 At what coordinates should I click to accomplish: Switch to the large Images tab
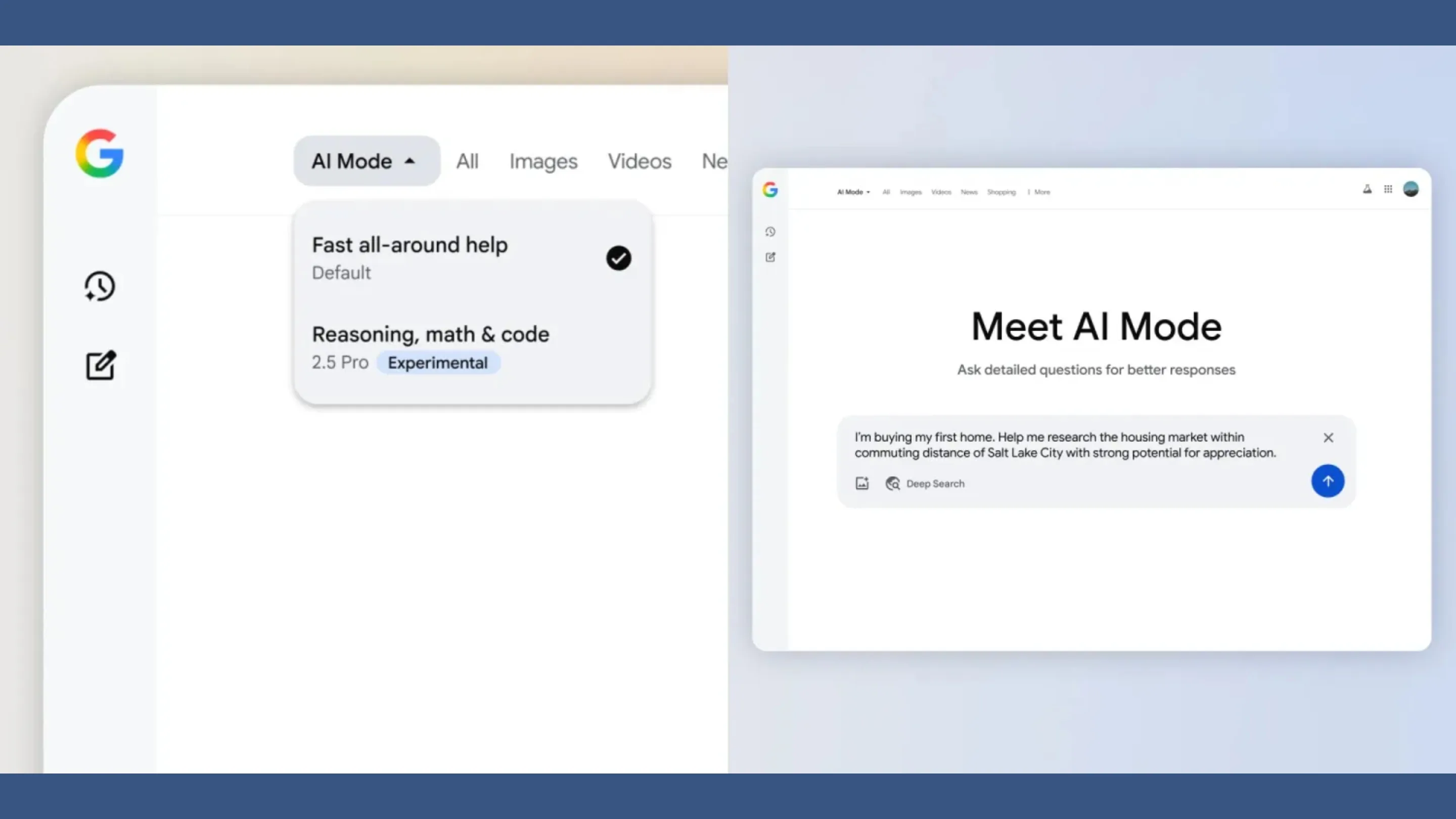tap(543, 162)
